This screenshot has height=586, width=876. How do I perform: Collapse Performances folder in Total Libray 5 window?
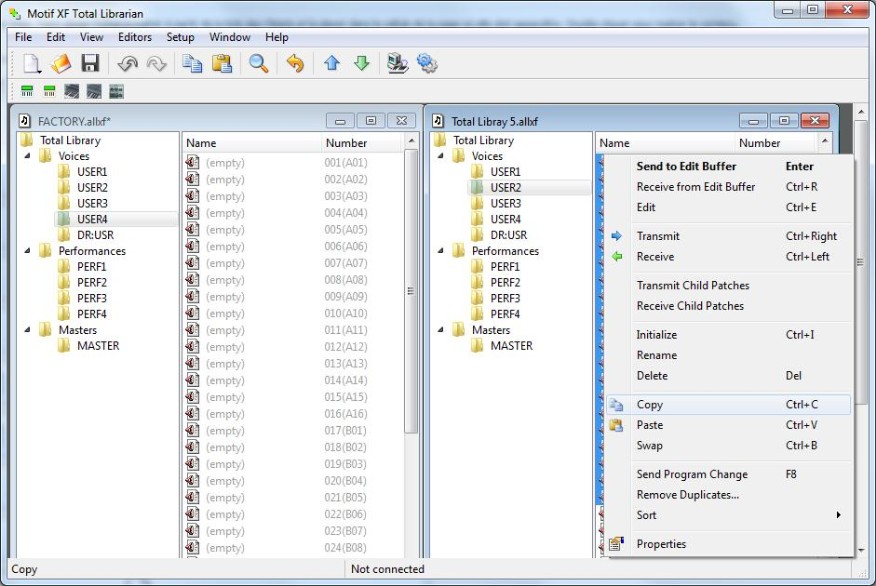click(x=441, y=251)
